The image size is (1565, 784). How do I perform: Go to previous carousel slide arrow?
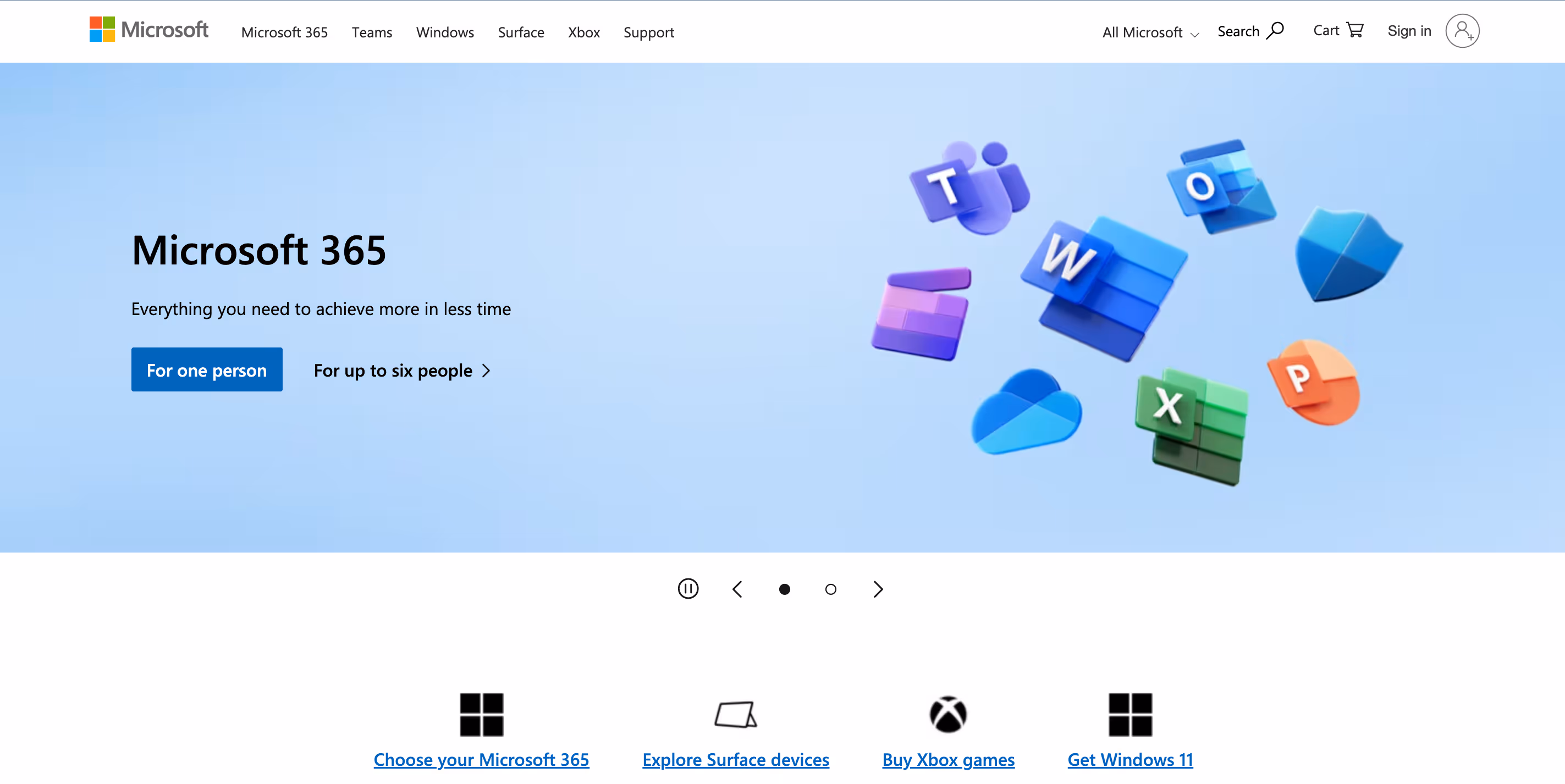tap(737, 589)
